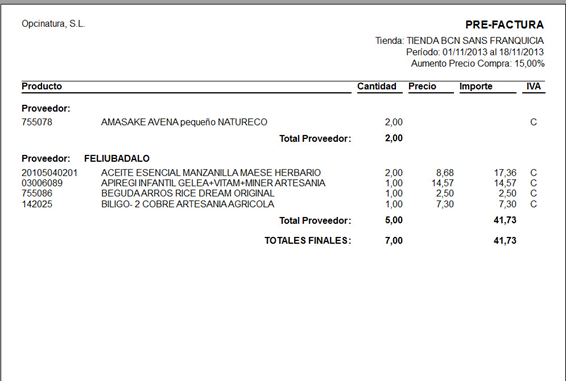Select the PRE-FACTURA title

504,25
